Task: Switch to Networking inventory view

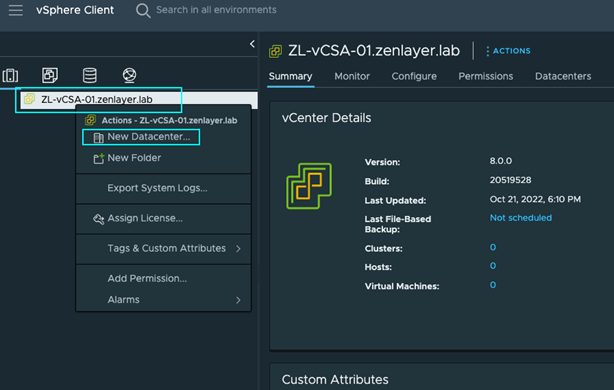Action: pos(129,75)
